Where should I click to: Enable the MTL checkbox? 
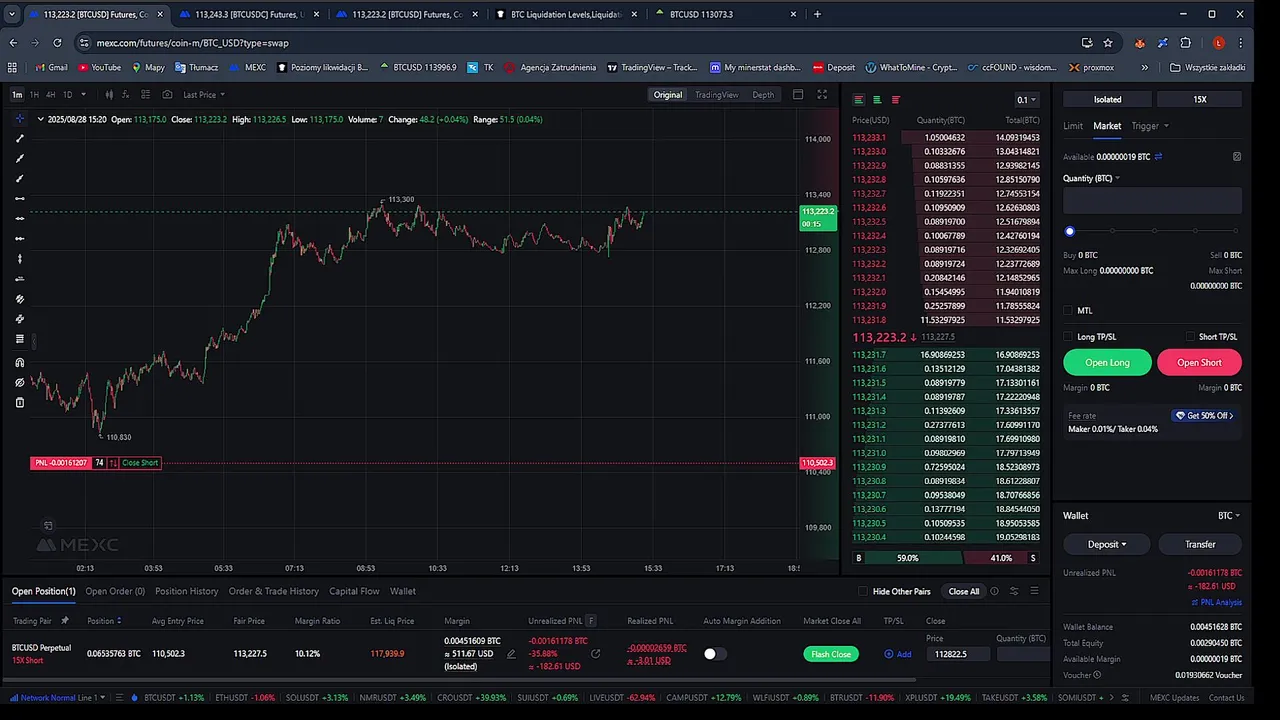1068,310
